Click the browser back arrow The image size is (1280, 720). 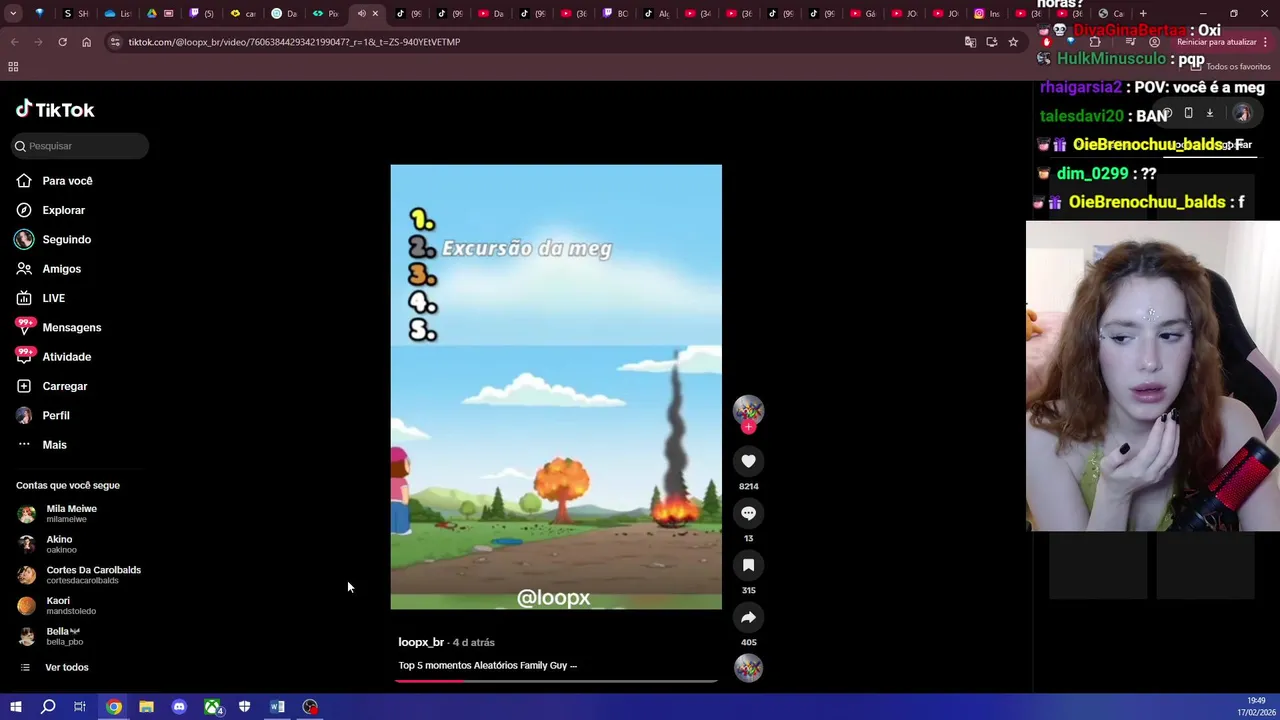coord(14,42)
